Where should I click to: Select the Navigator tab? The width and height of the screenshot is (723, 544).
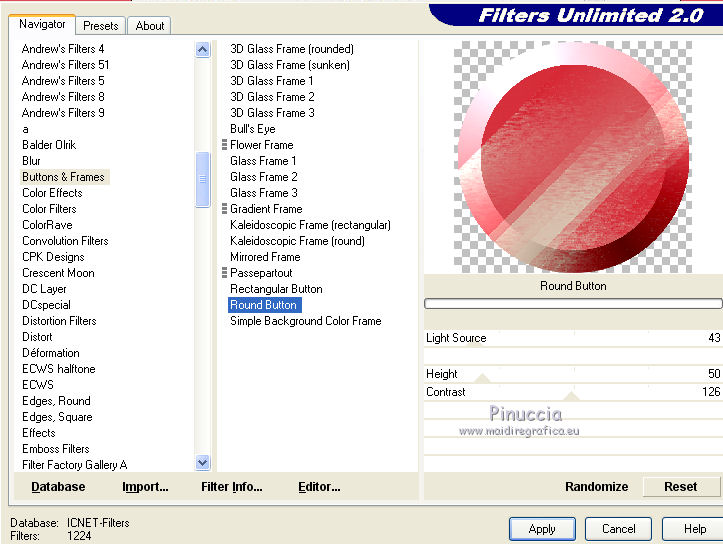click(42, 24)
